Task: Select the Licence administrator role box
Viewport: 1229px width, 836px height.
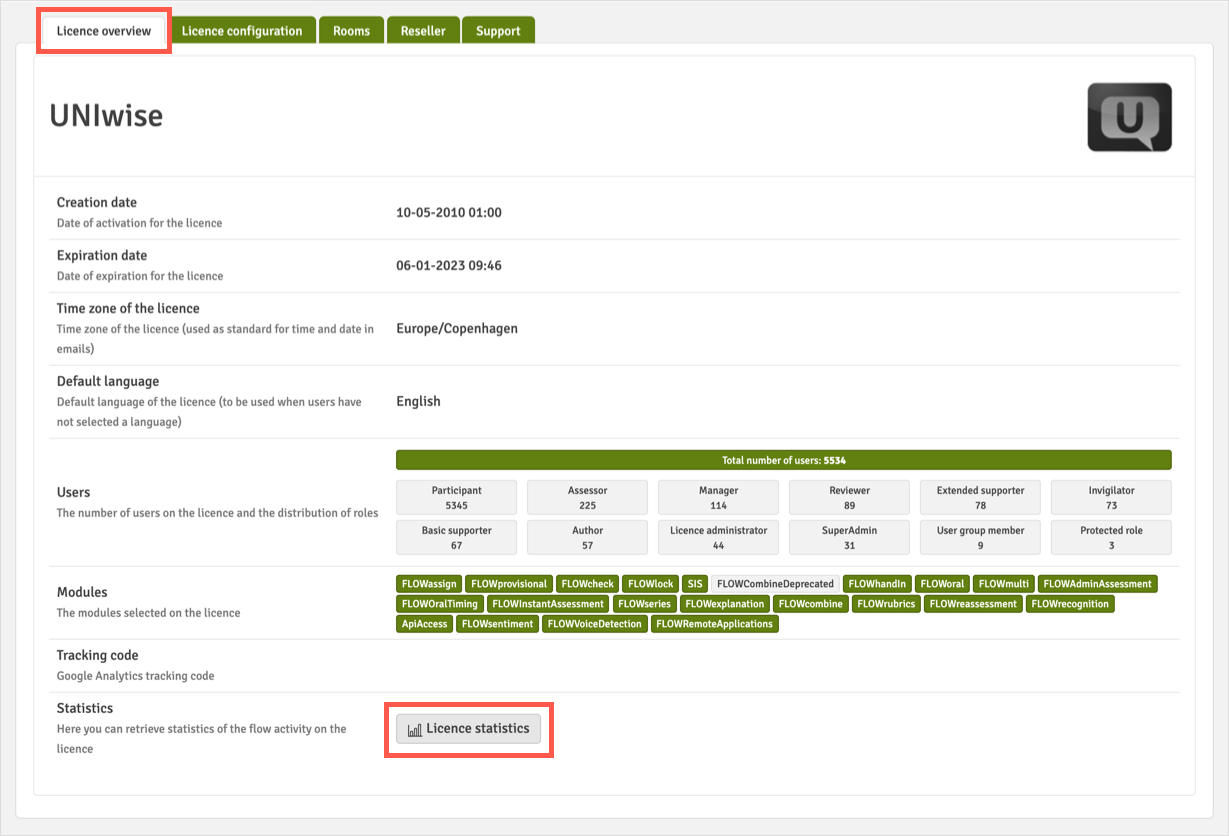Action: (718, 537)
